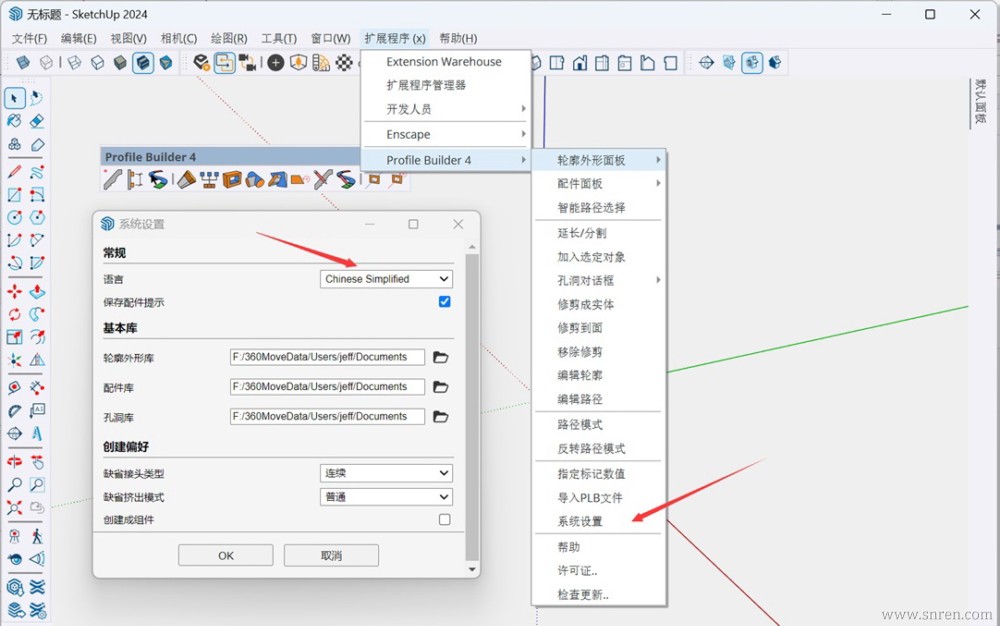1000x626 pixels.
Task: Activate the Paint Bucket tool
Action: tap(15, 121)
